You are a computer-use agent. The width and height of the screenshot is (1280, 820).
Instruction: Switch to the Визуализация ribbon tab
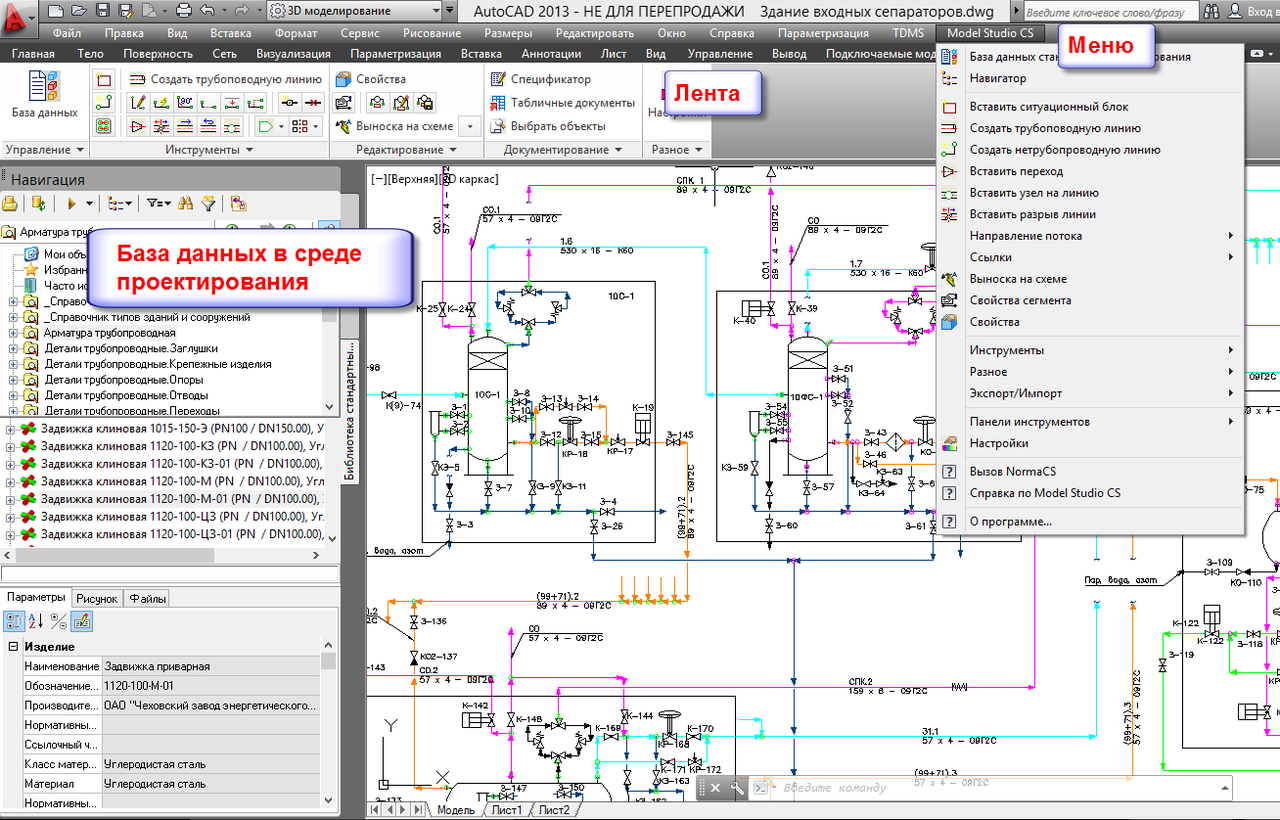[293, 54]
